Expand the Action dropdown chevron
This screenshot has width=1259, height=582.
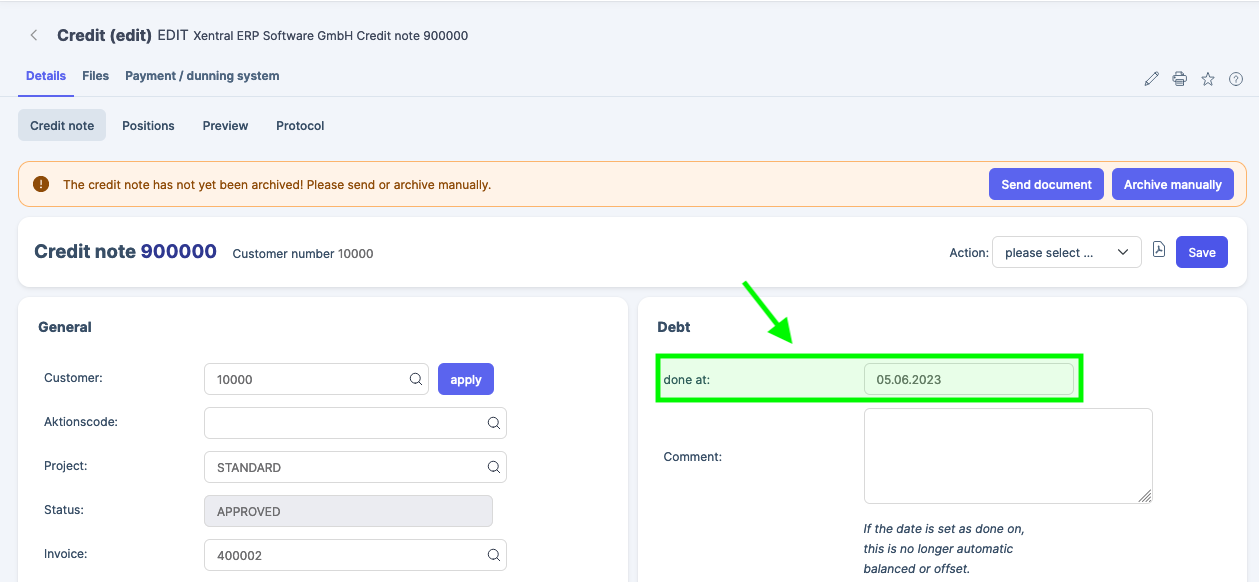(x=1123, y=252)
